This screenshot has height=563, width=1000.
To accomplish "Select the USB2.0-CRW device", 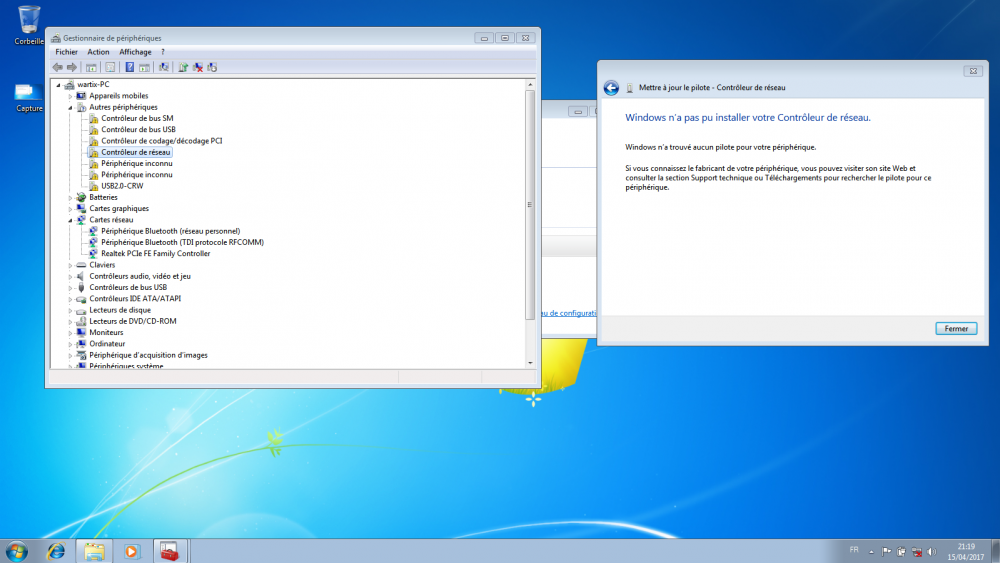I will tap(122, 186).
